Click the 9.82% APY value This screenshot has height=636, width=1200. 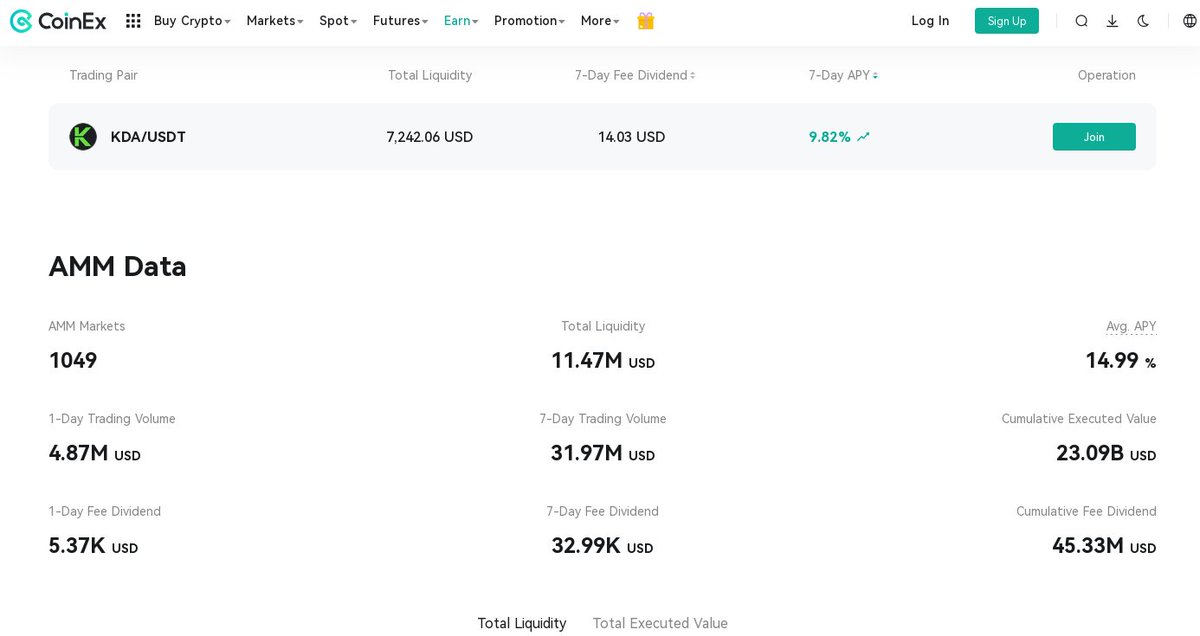point(830,137)
